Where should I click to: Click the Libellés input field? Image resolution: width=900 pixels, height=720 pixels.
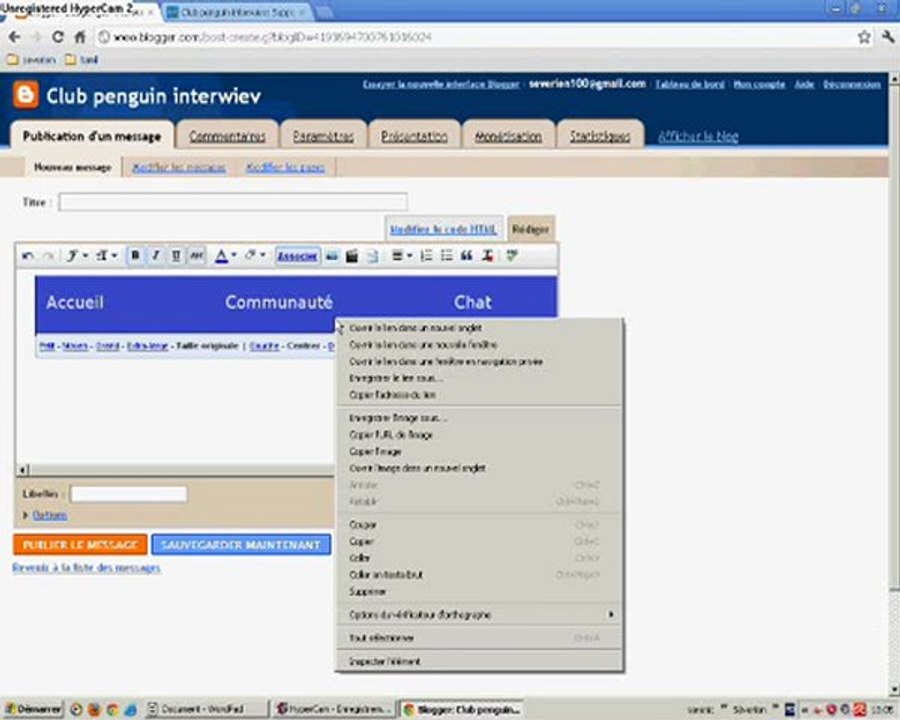click(129, 494)
